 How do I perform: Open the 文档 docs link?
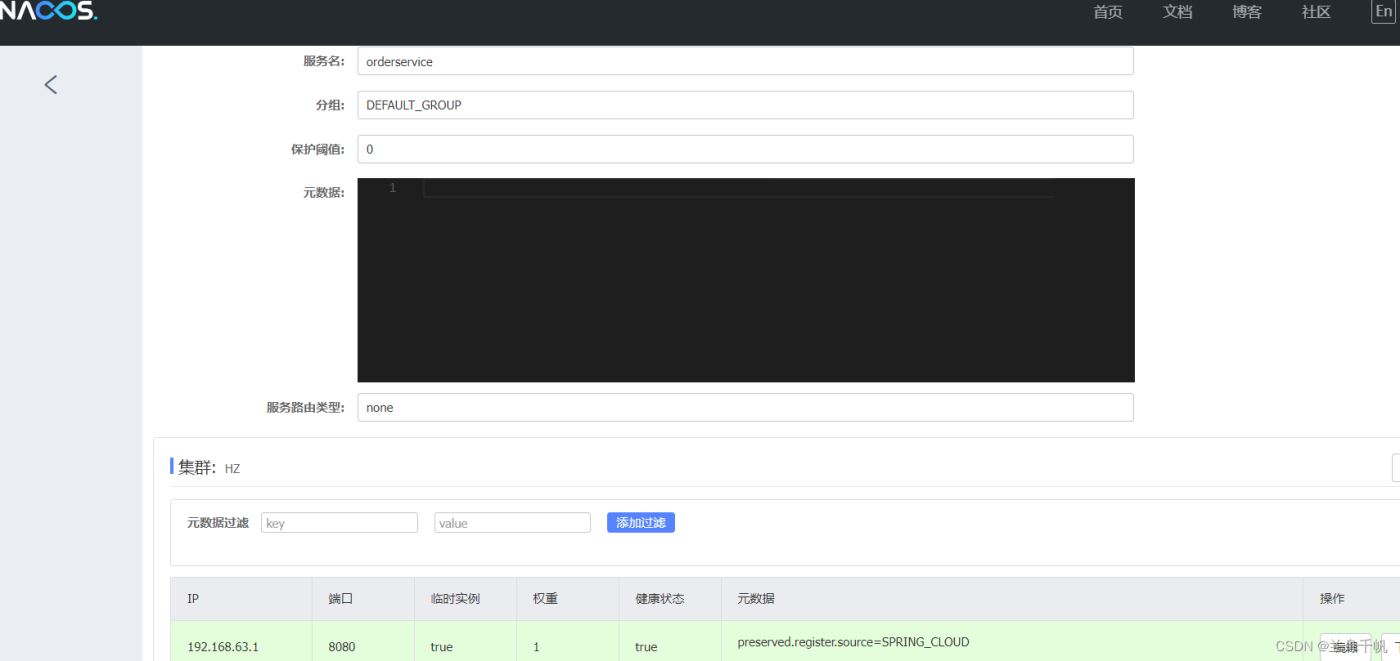pyautogui.click(x=1177, y=12)
